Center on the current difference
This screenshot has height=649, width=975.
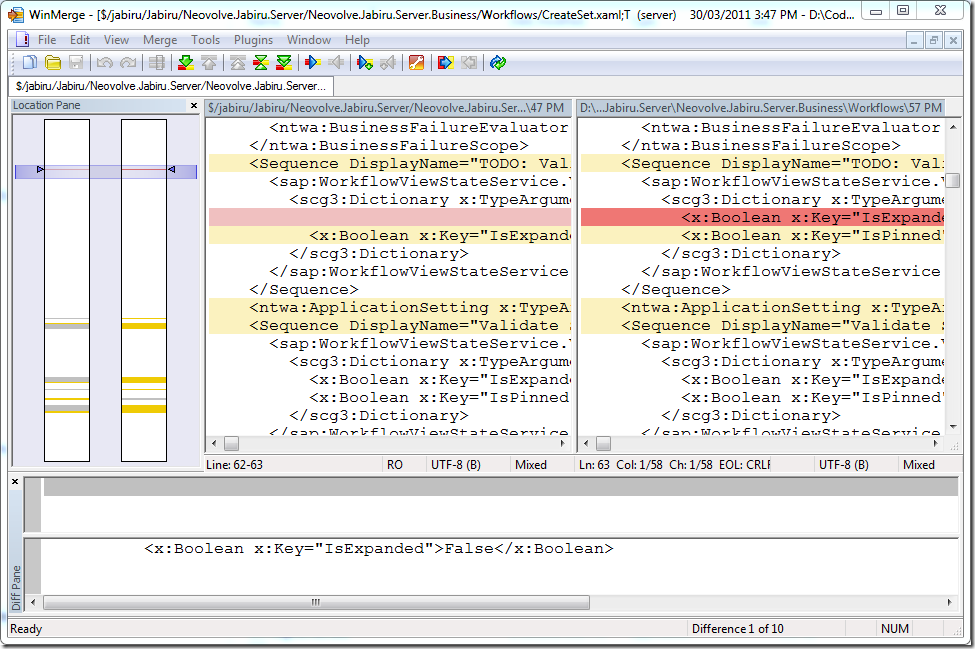pos(261,63)
